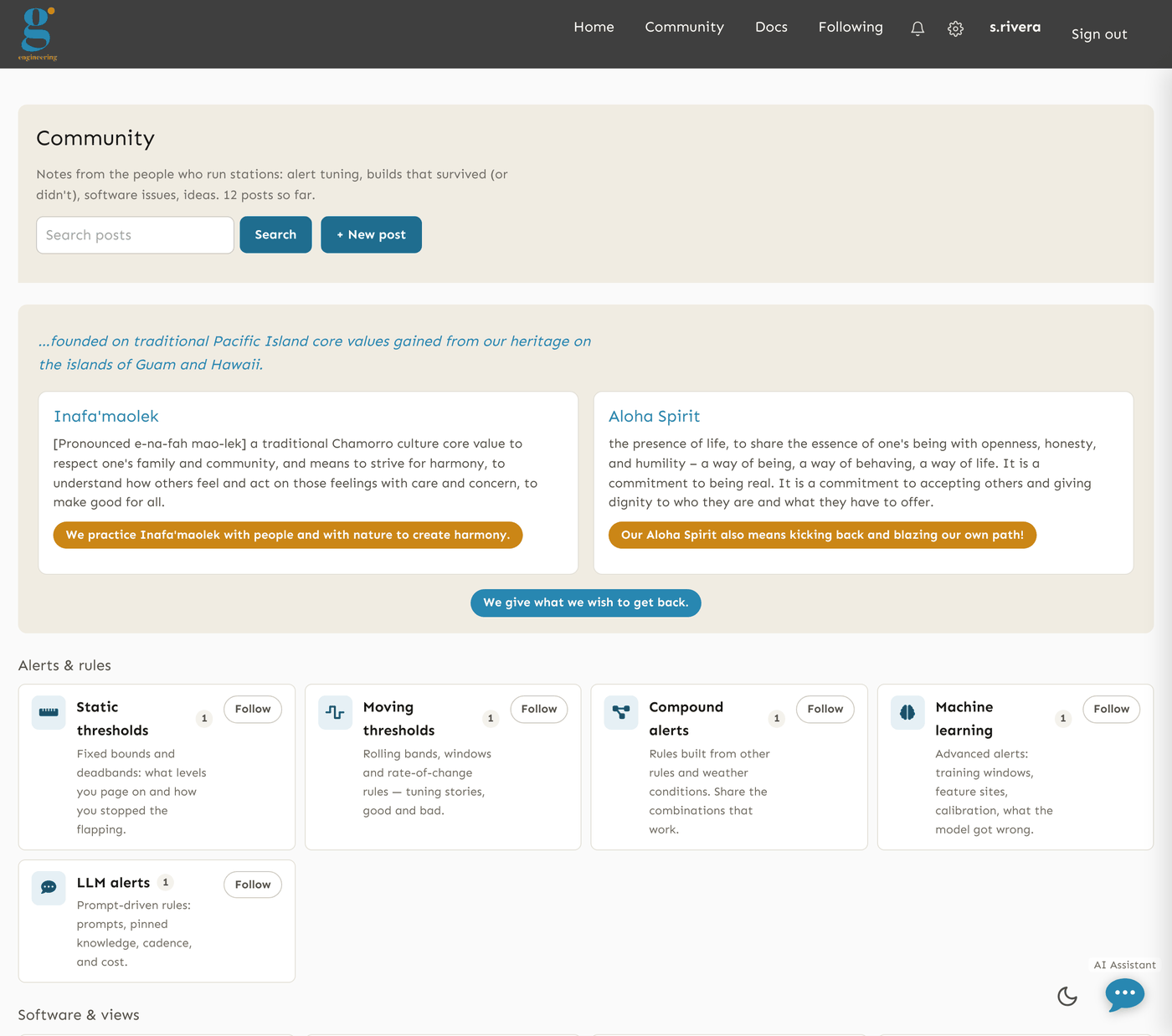Follow the LLM alerts category
1172x1036 pixels.
pos(253,885)
